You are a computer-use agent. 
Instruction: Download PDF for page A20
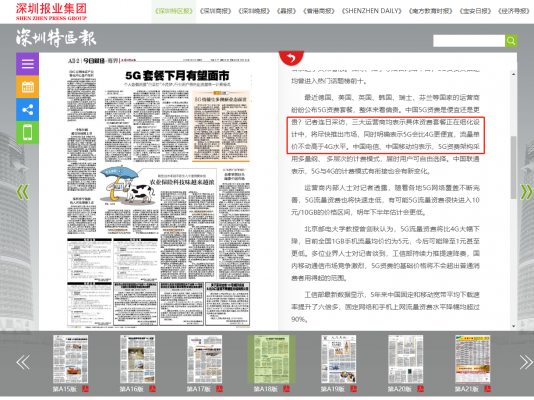coord(421,389)
